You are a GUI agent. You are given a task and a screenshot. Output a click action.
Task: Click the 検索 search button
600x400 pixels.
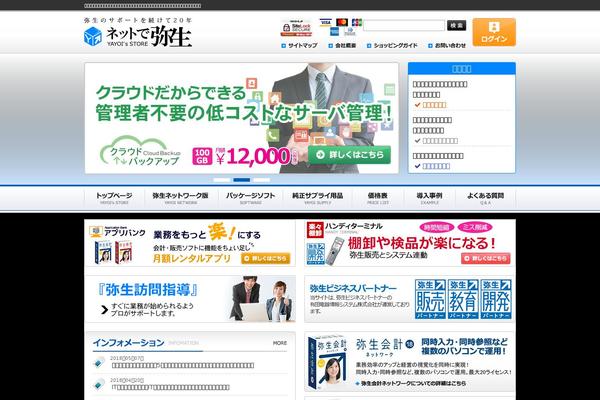457,25
